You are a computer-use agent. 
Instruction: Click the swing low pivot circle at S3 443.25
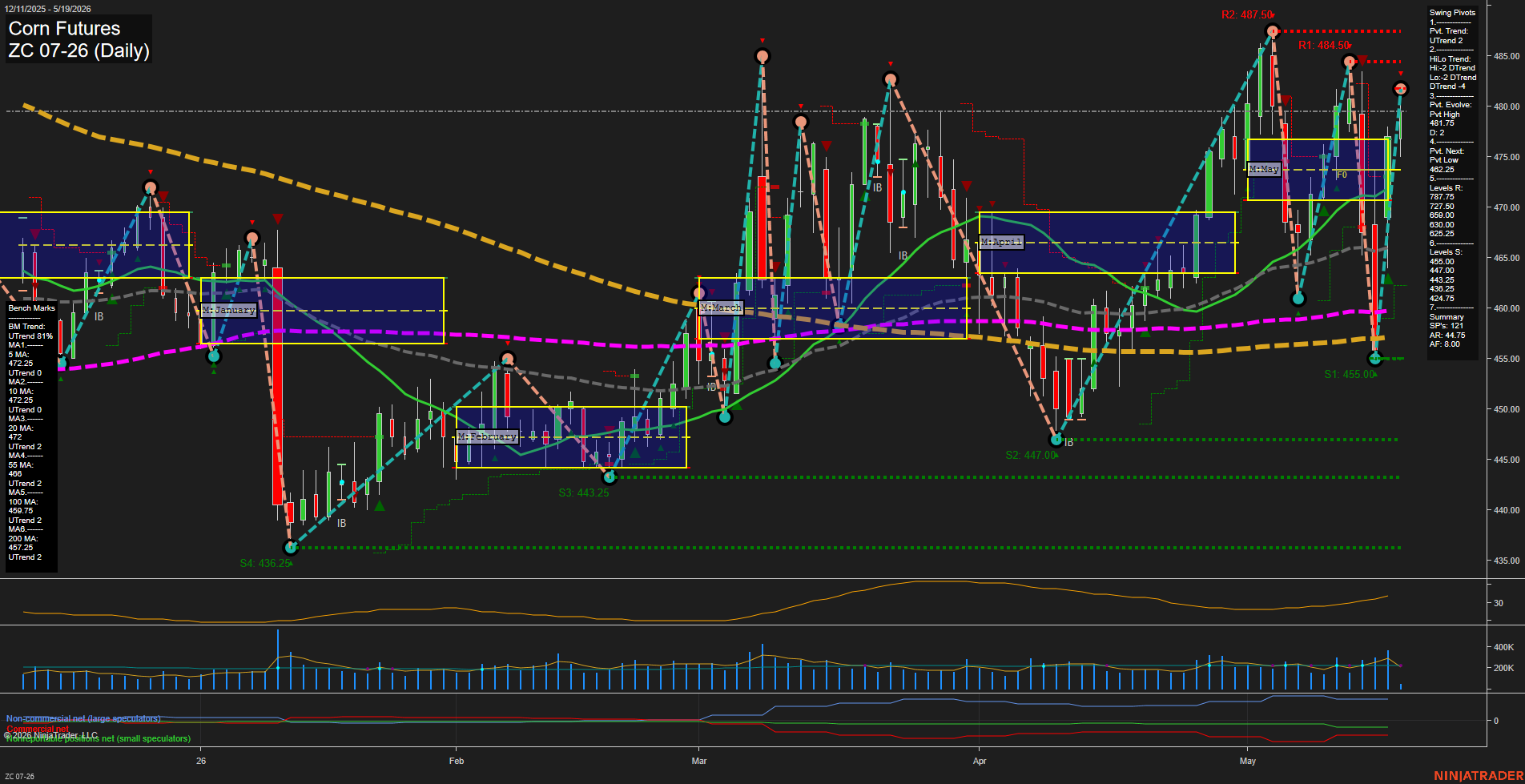(x=610, y=477)
